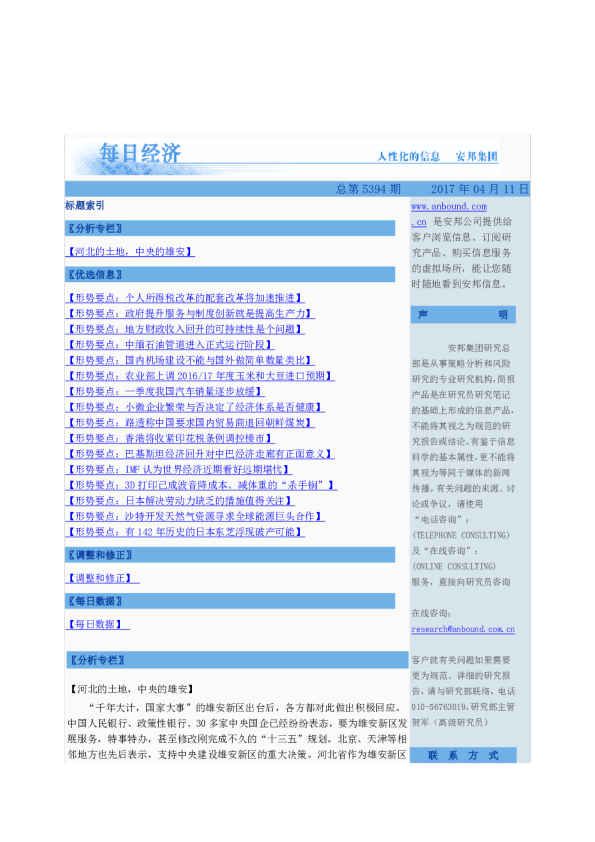
Task: Open link 个人所得税改革的配套改革将加速推进
Action: tap(185, 297)
